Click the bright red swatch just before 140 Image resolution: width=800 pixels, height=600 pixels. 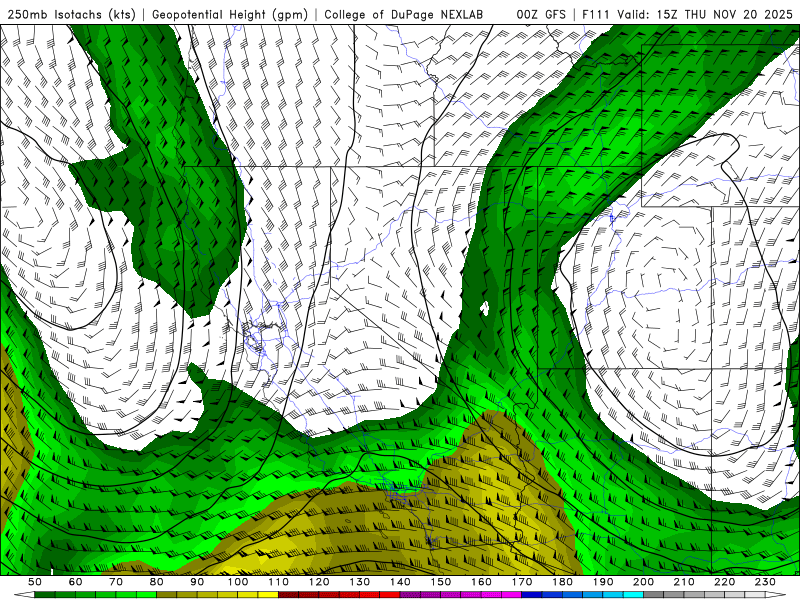390,594
